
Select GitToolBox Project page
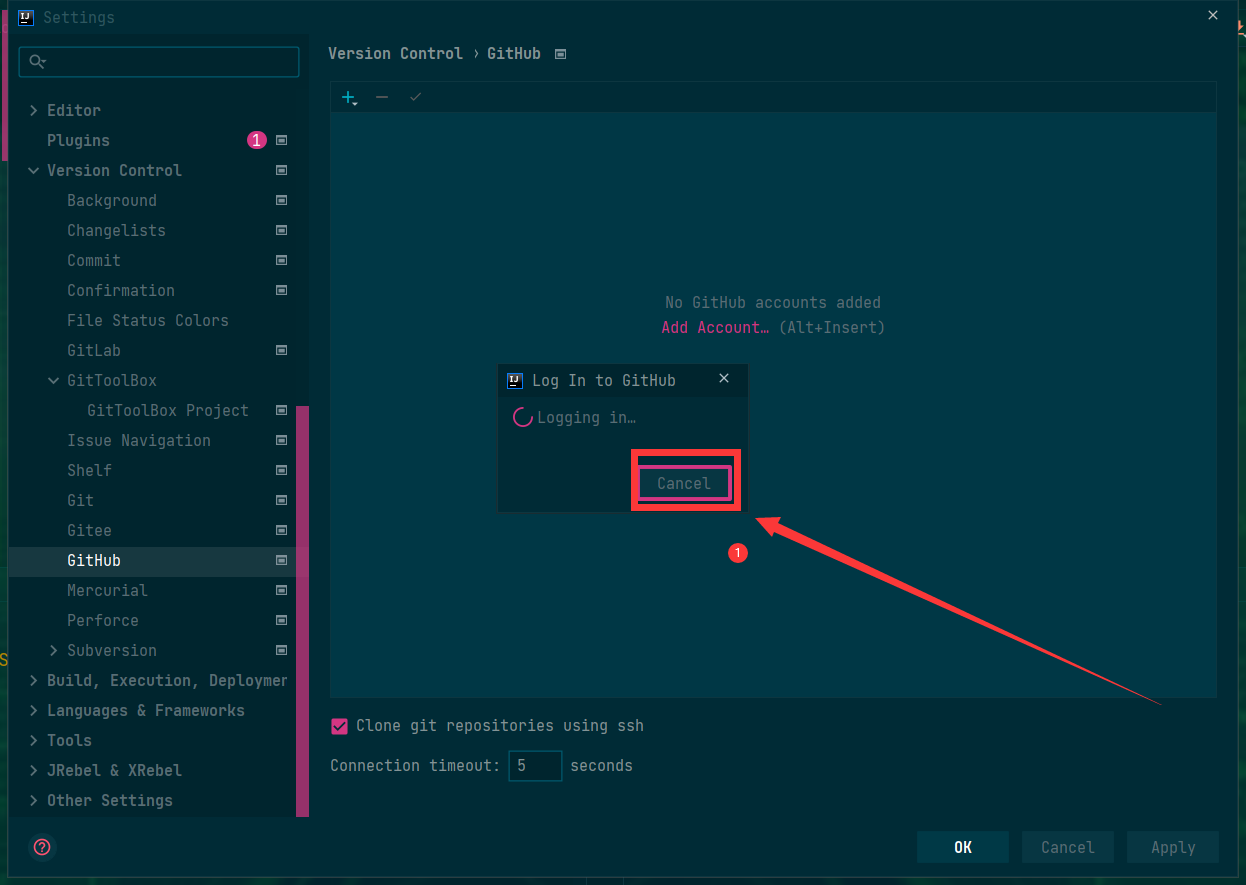pyautogui.click(x=168, y=411)
